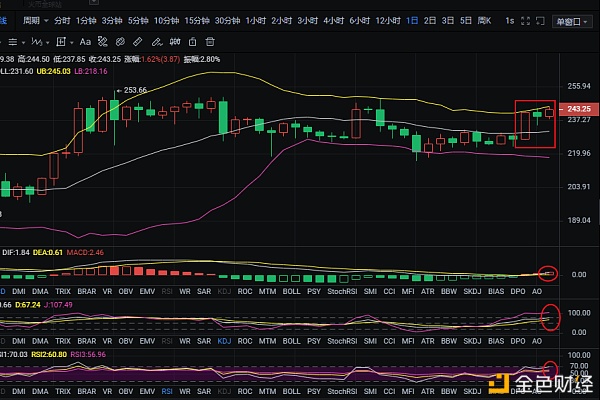Select the freehand brush tool
Viewport: 600px width, 400px height.
(x=157, y=42)
